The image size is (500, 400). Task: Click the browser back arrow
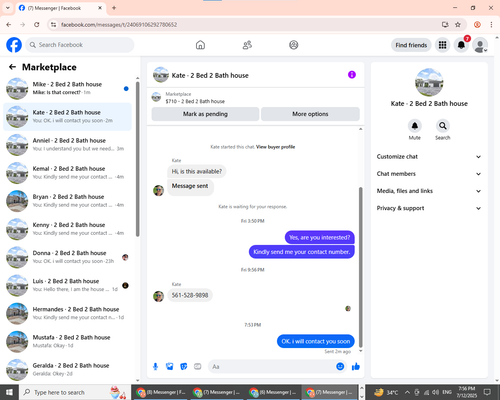tap(9, 24)
